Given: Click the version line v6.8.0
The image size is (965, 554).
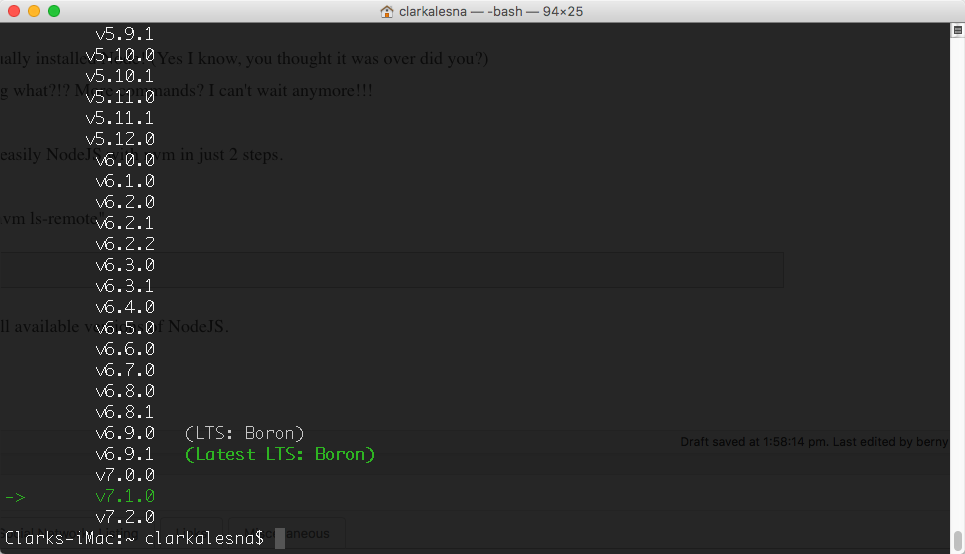Looking at the screenshot, I should point(124,391).
